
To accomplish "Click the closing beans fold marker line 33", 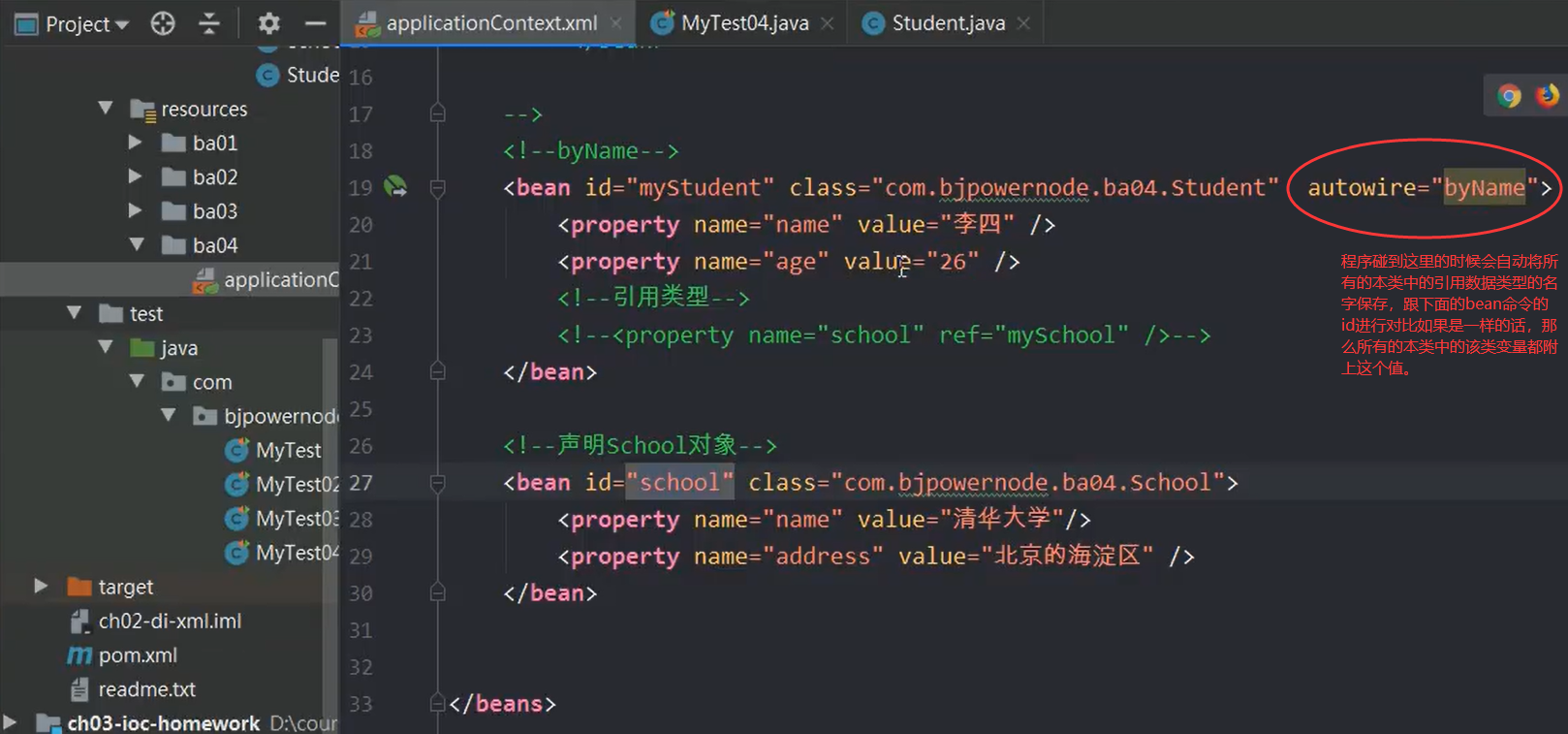I will pyautogui.click(x=438, y=704).
